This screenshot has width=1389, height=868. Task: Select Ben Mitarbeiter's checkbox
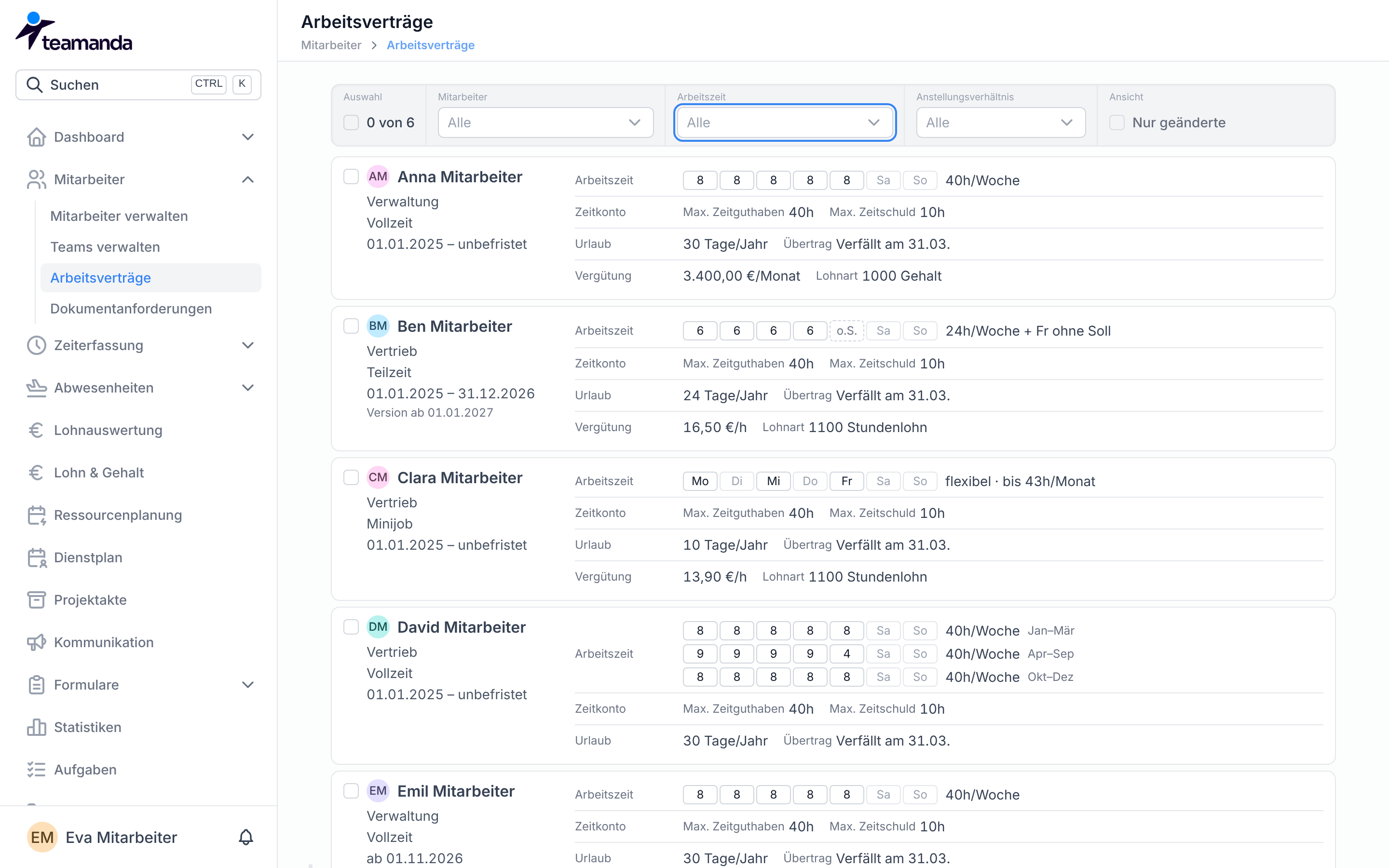[x=351, y=326]
